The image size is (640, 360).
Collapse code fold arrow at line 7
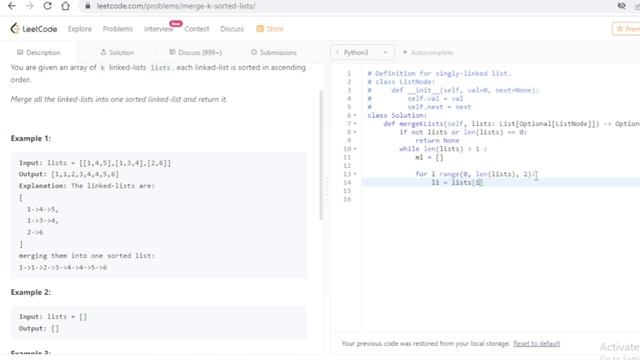coord(355,124)
